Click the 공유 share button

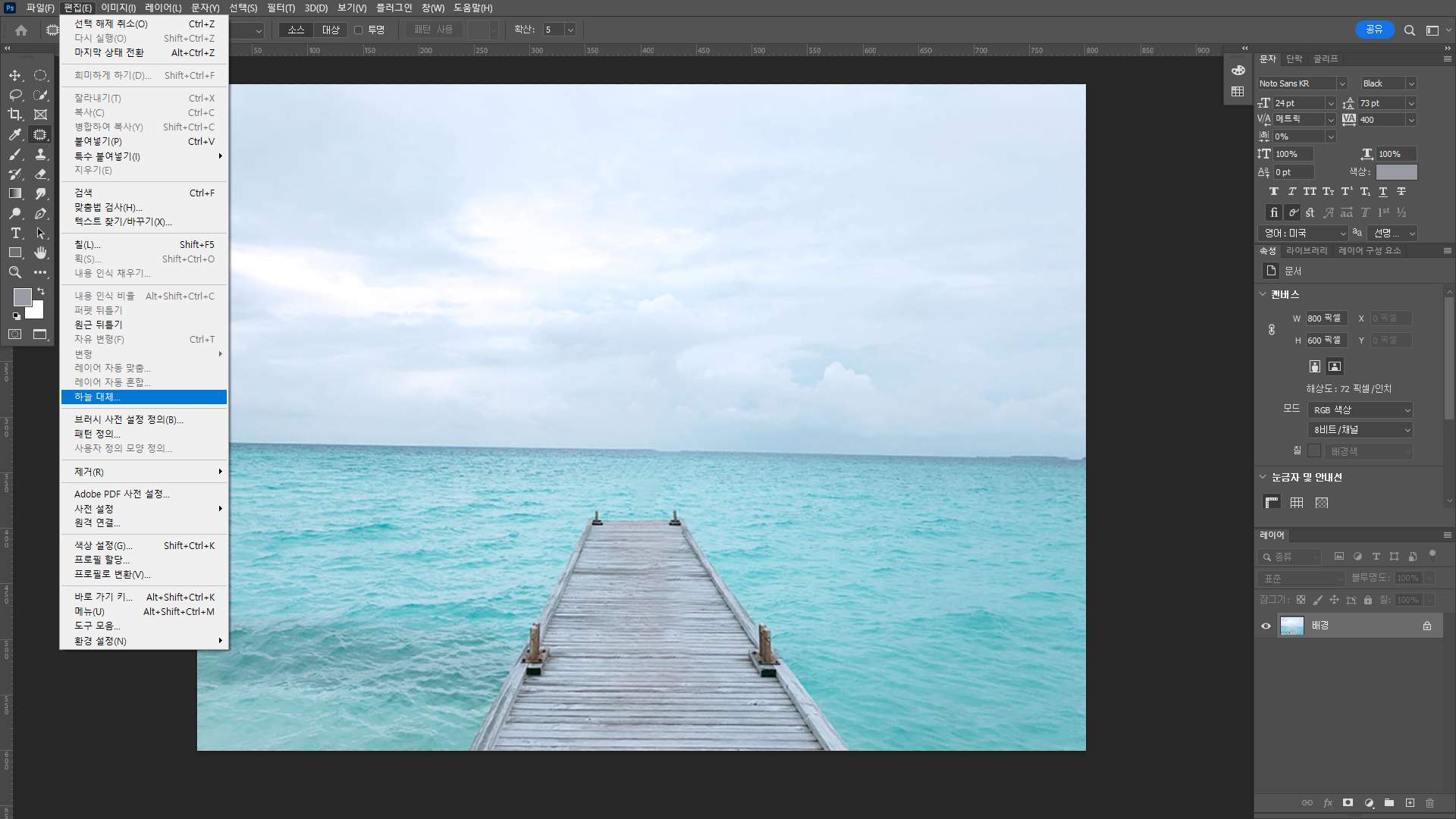click(x=1374, y=30)
